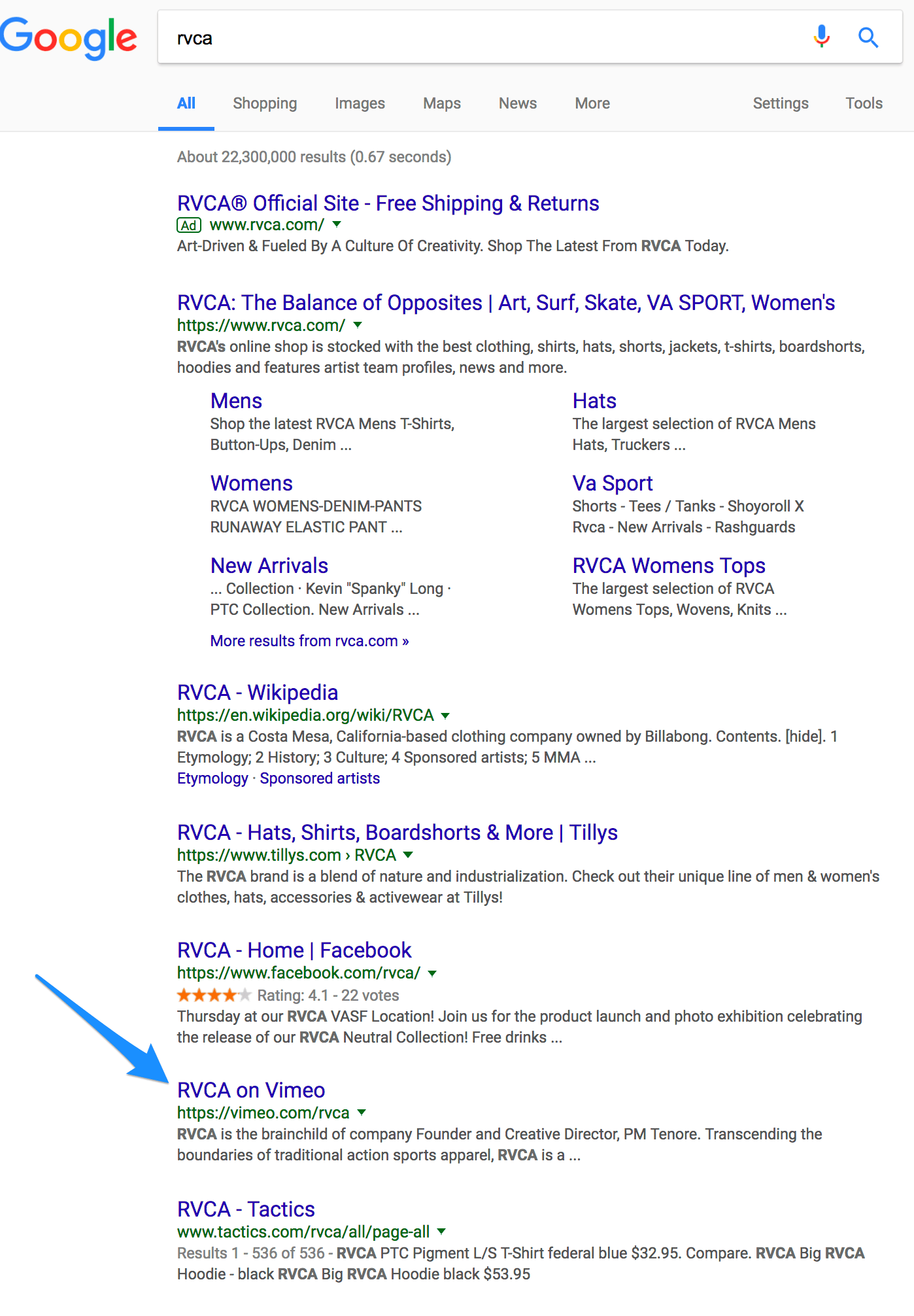Expand dropdown arrow beside tillys.com URL

408,855
